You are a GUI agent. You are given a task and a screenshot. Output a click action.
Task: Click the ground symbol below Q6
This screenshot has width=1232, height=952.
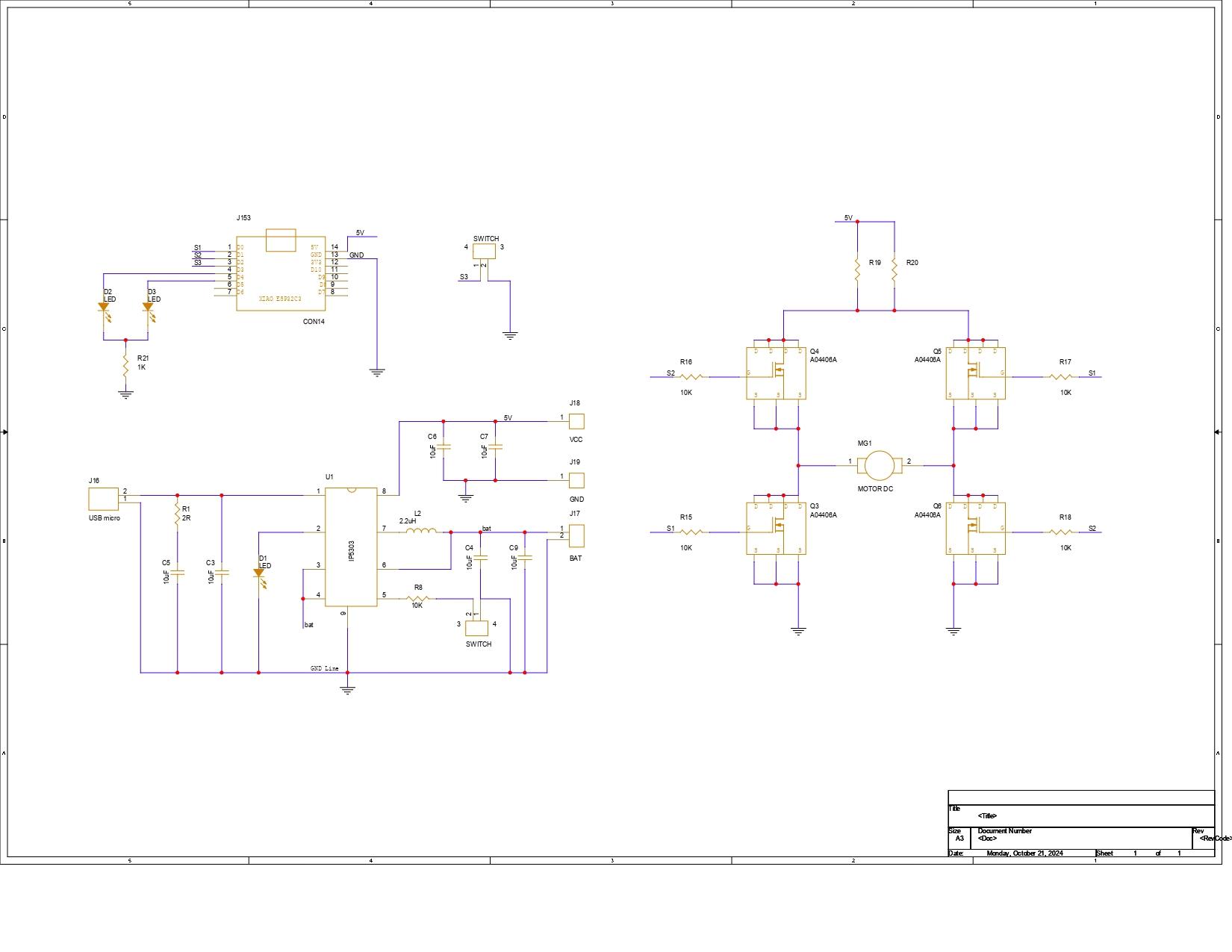point(953,631)
